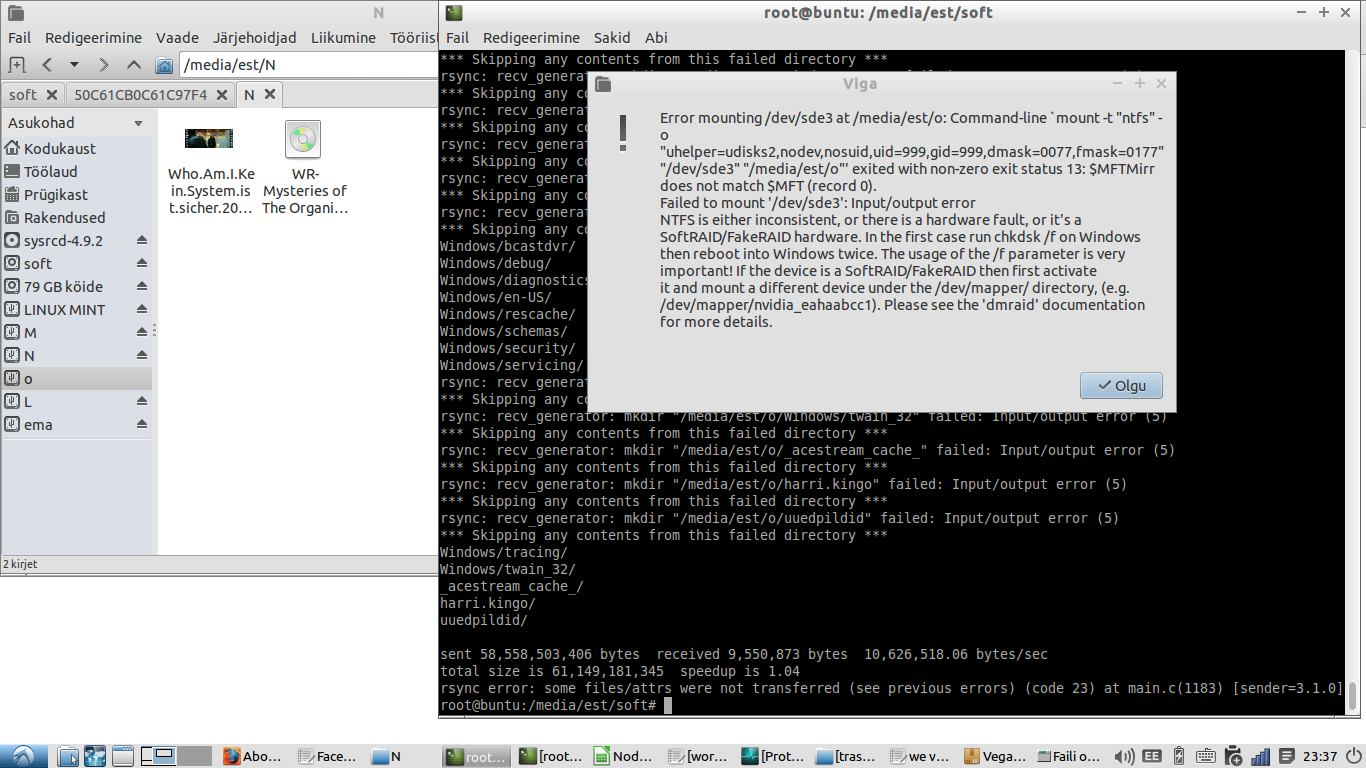Open the volume control in tray
Screen dimensions: 1366x768
pos(1124,757)
